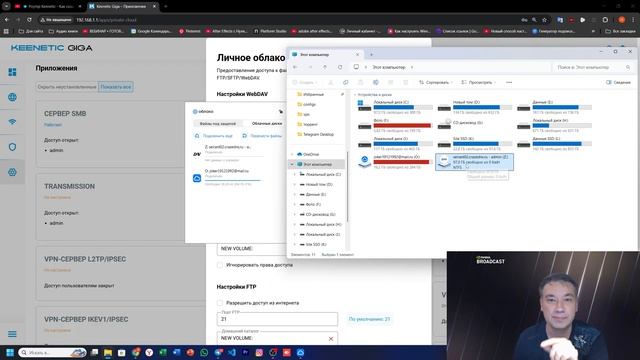640x360 pixels.
Task: Click the Windows taskbar search box
Action: (x=52, y=352)
